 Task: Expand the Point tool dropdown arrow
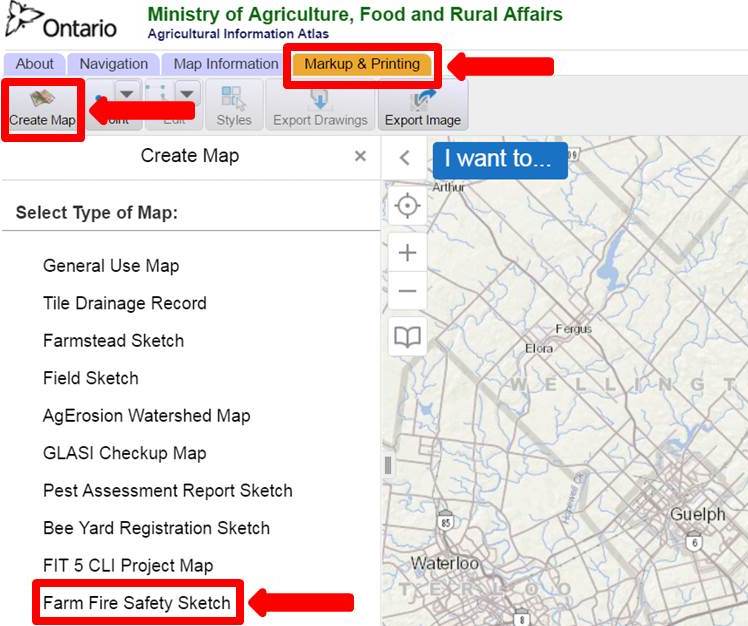[127, 93]
